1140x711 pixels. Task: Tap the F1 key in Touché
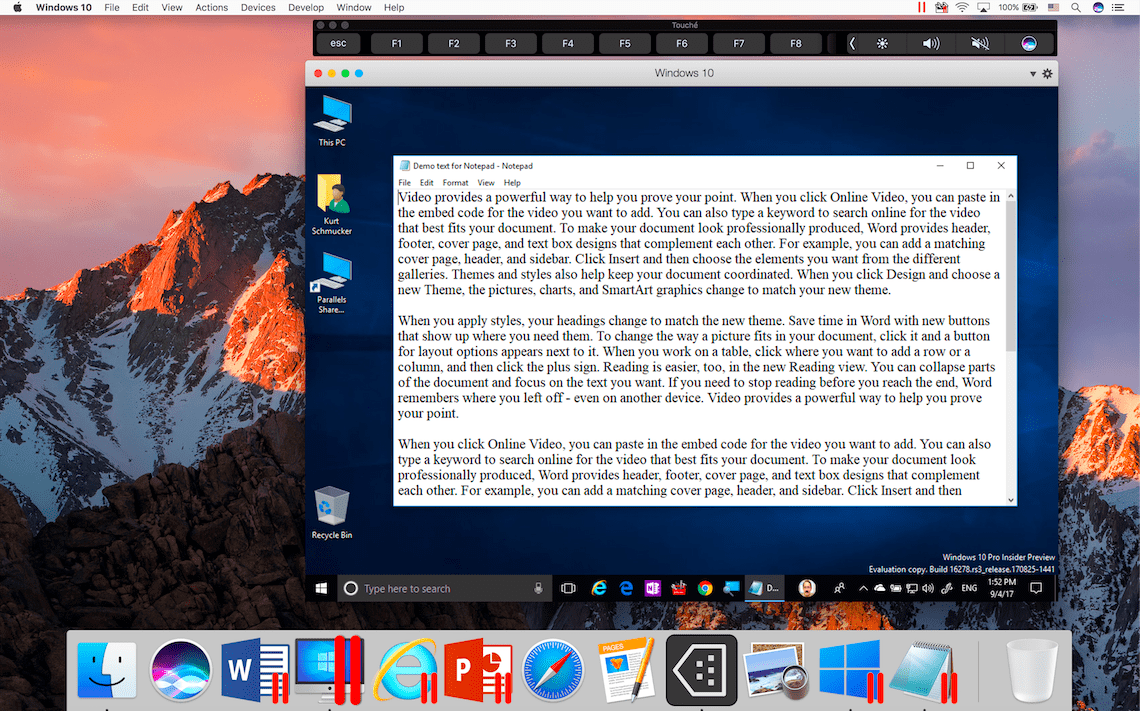396,44
